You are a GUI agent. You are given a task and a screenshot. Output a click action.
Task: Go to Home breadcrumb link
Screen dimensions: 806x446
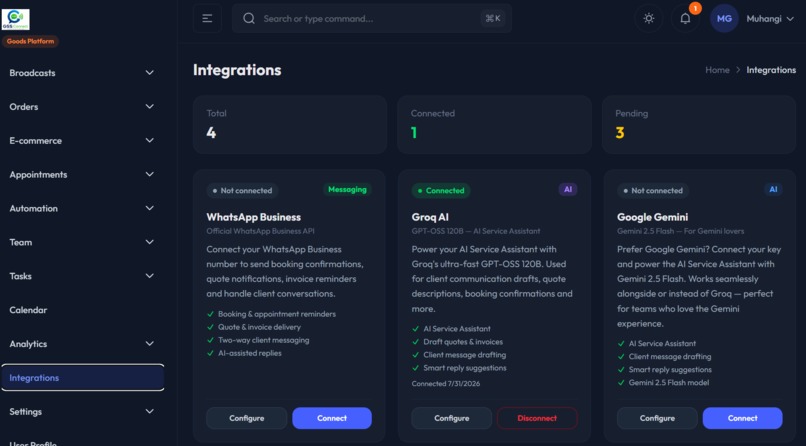tap(717, 70)
